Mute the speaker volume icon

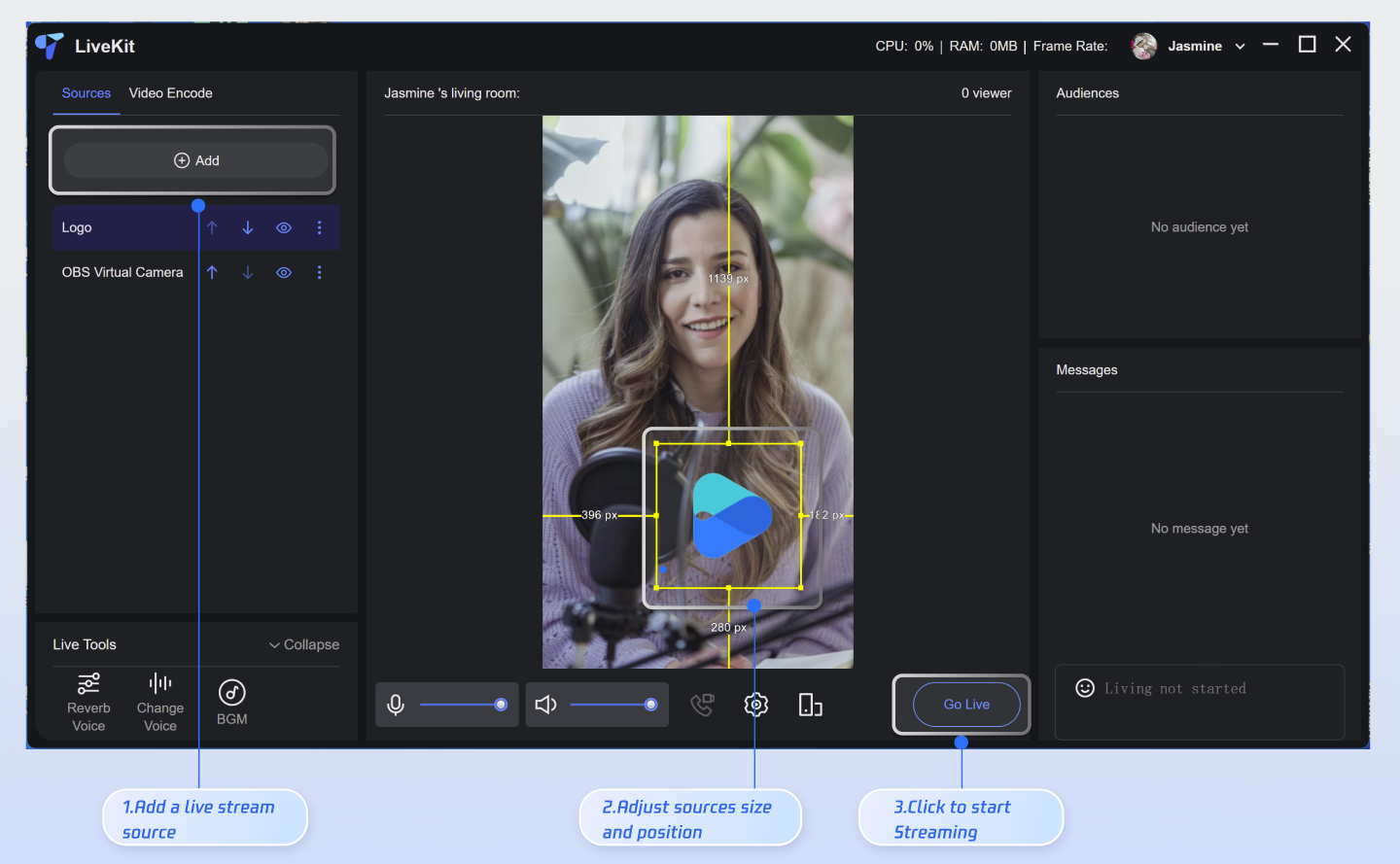click(545, 705)
